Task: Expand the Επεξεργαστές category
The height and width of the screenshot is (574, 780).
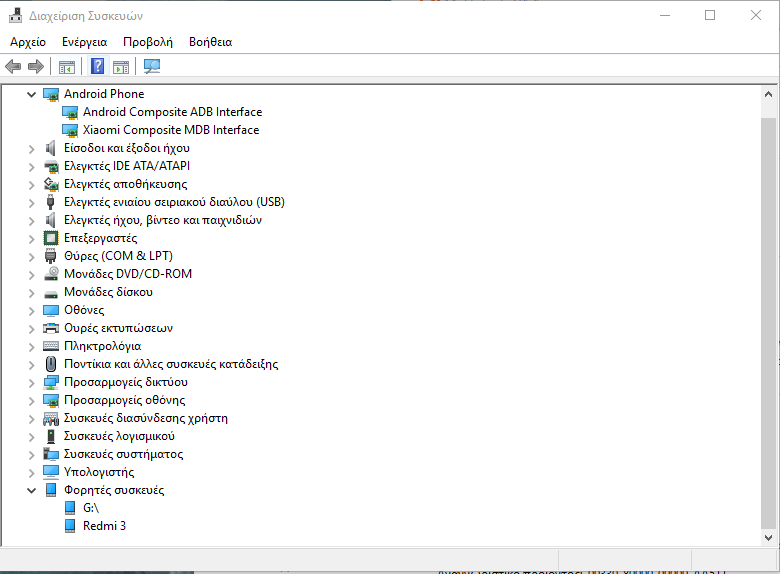Action: [x=33, y=238]
